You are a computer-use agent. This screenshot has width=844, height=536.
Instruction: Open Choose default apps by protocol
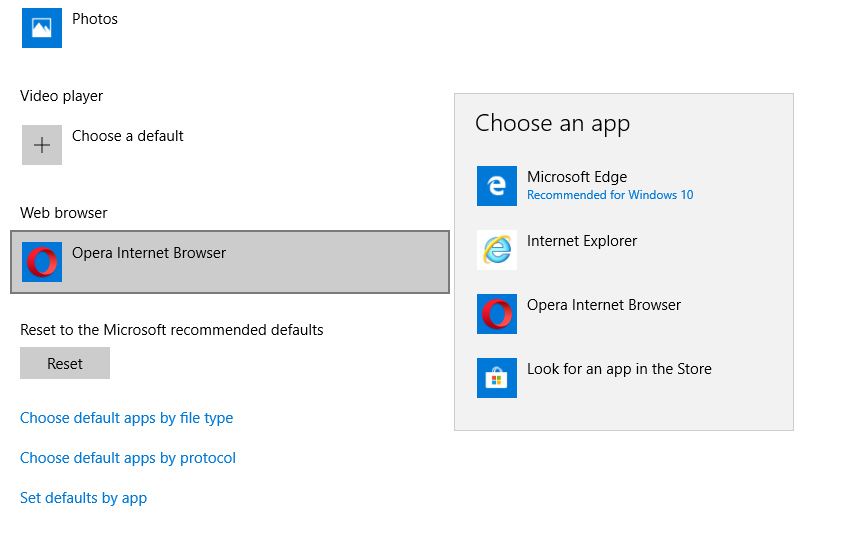[128, 458]
